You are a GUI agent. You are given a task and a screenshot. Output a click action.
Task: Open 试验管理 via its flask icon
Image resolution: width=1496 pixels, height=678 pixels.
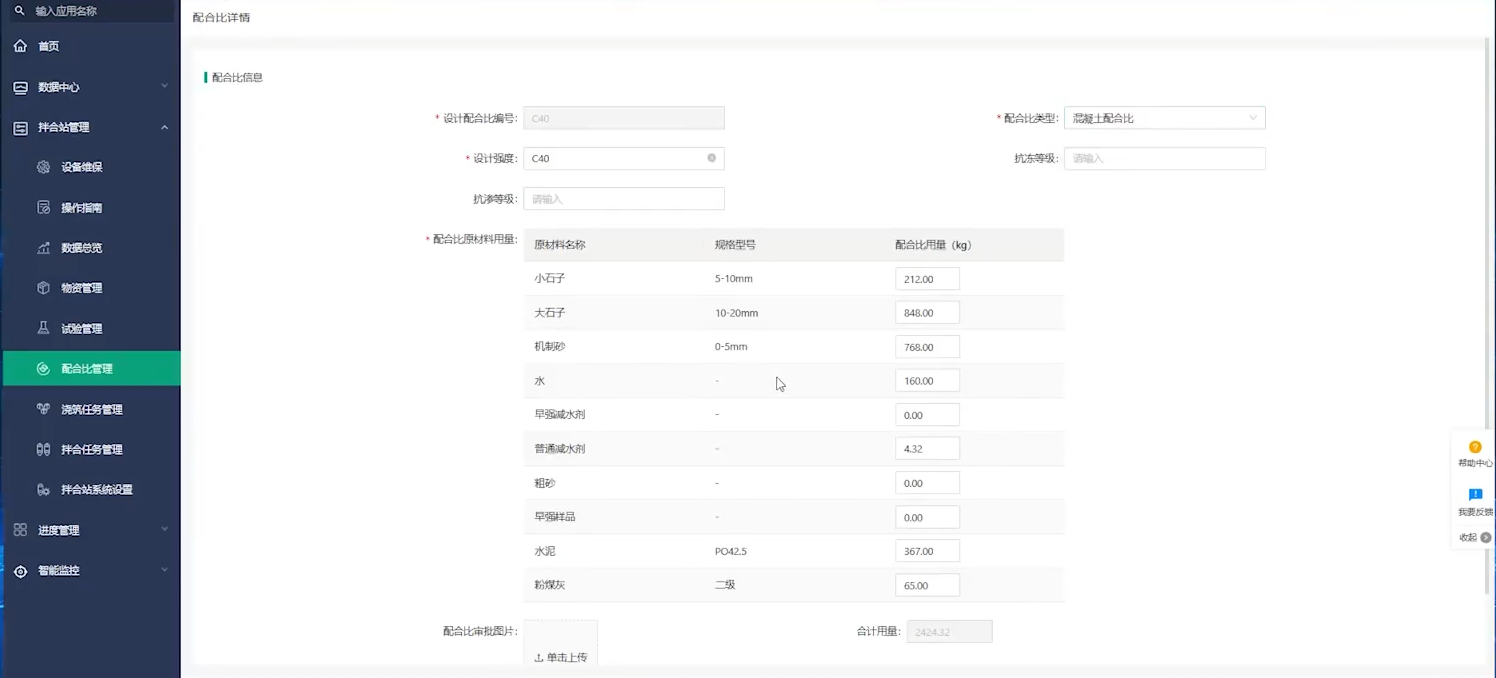pyautogui.click(x=43, y=328)
